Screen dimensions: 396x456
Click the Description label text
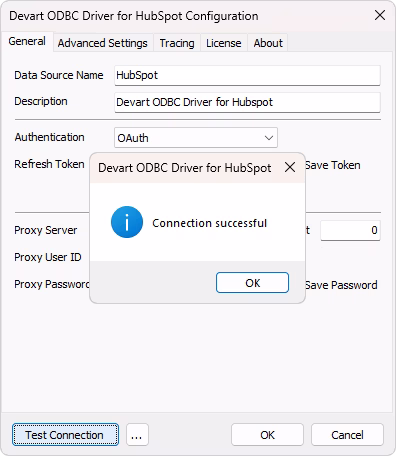coord(41,101)
